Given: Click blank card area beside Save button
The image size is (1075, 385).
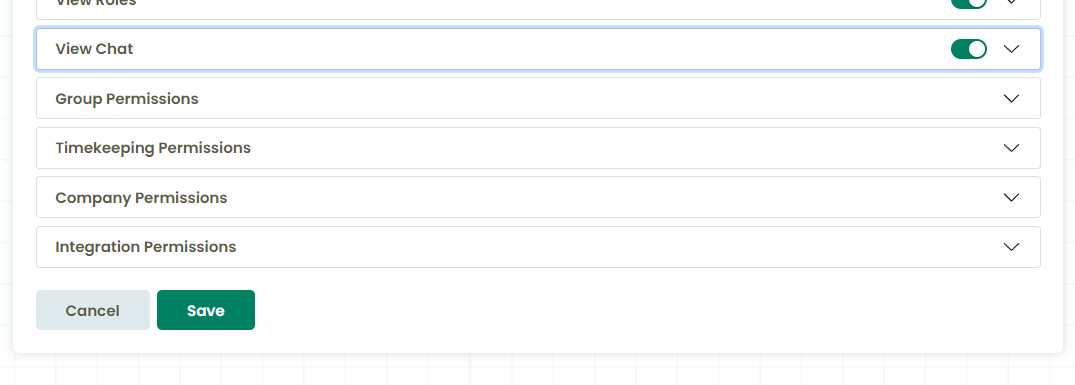Looking at the screenshot, I should coord(617,310).
